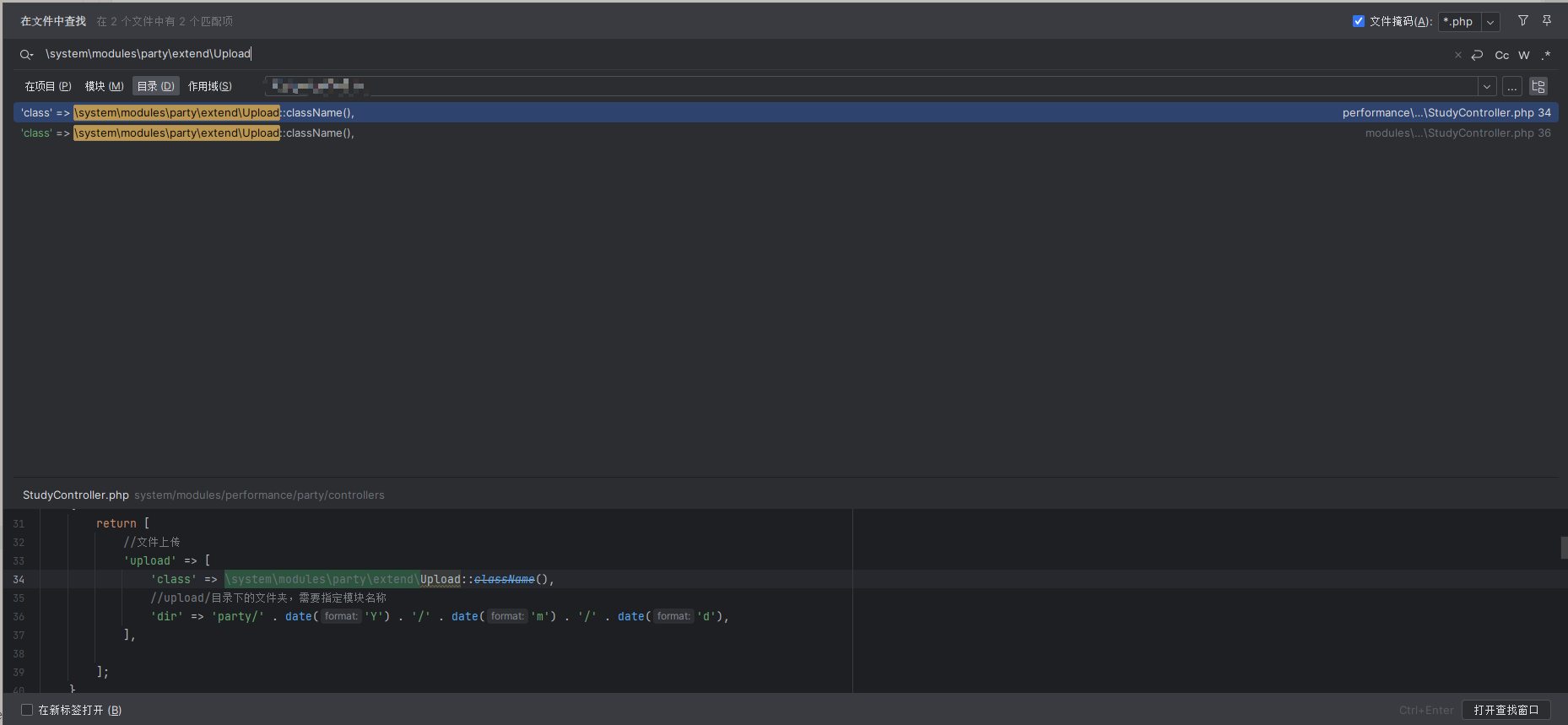Toggle the W whole words option
This screenshot has height=725, width=1568.
pyautogui.click(x=1523, y=55)
